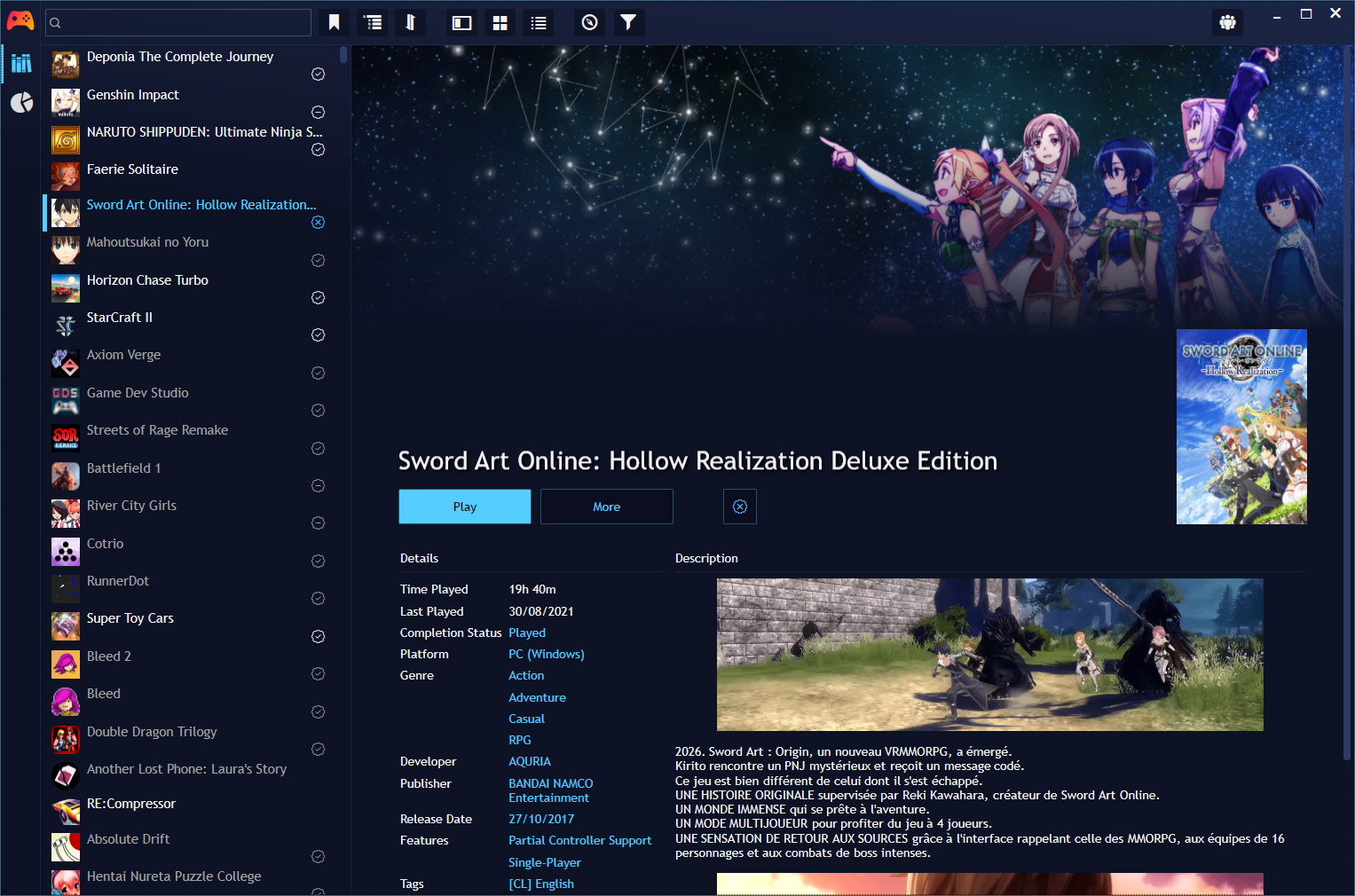Image resolution: width=1355 pixels, height=896 pixels.
Task: Click Game Dev Studio status icon
Action: pyautogui.click(x=318, y=410)
